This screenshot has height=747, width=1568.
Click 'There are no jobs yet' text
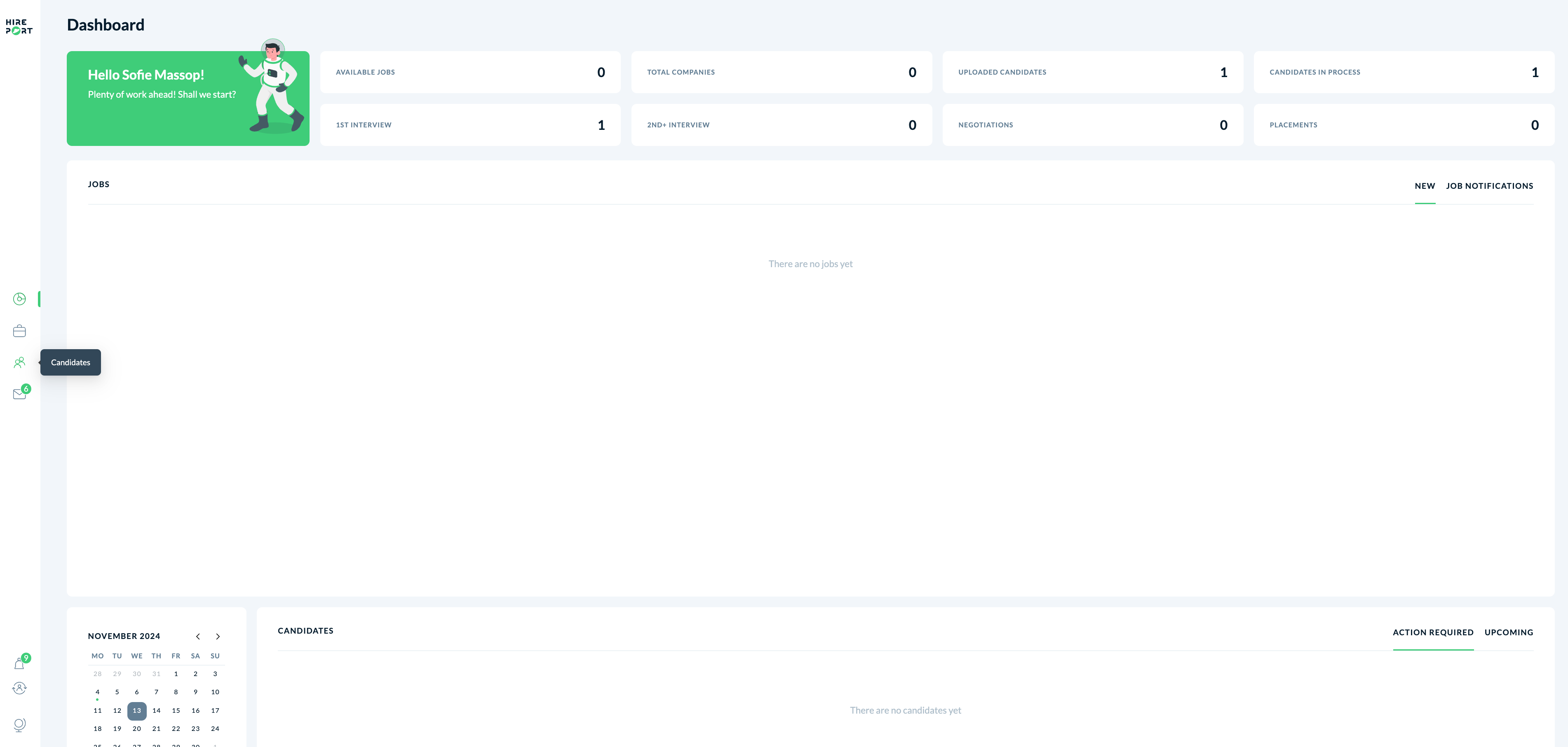coord(810,263)
